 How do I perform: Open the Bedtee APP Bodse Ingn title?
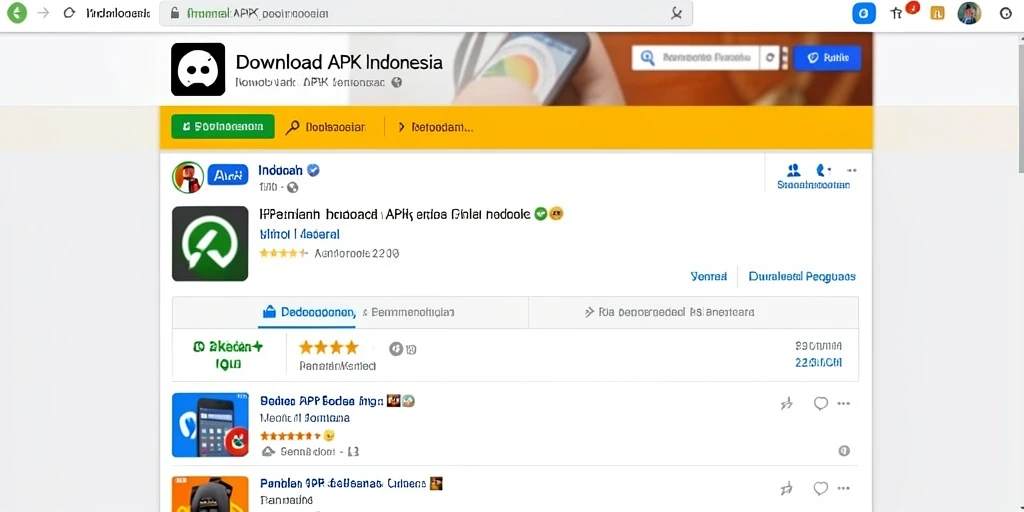pyautogui.click(x=321, y=401)
